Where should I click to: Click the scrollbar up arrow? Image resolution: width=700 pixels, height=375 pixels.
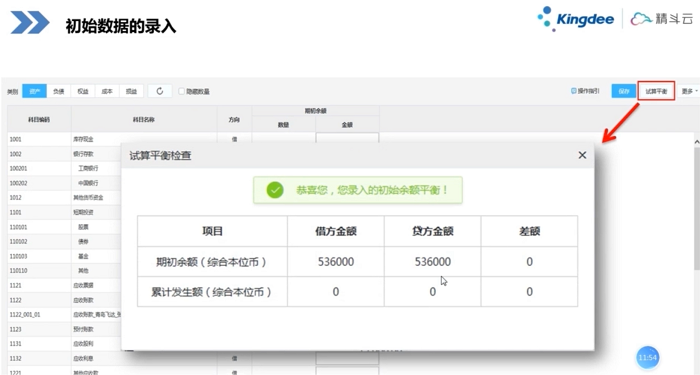coord(696,142)
